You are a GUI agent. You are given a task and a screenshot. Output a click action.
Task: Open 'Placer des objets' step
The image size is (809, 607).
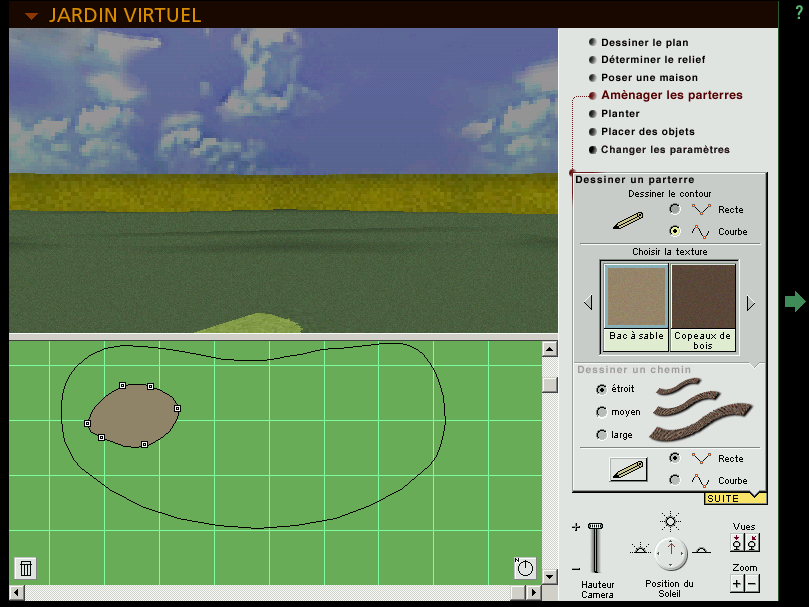point(647,132)
